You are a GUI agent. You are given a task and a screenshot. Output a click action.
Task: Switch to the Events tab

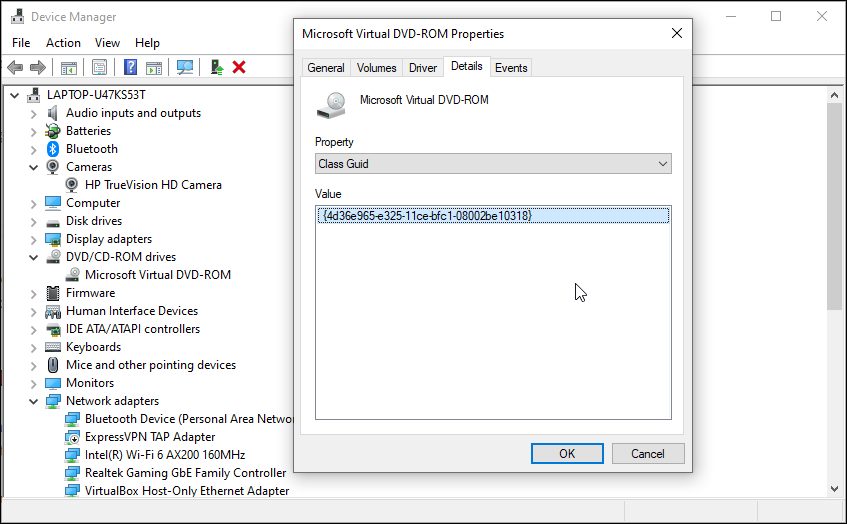click(511, 68)
